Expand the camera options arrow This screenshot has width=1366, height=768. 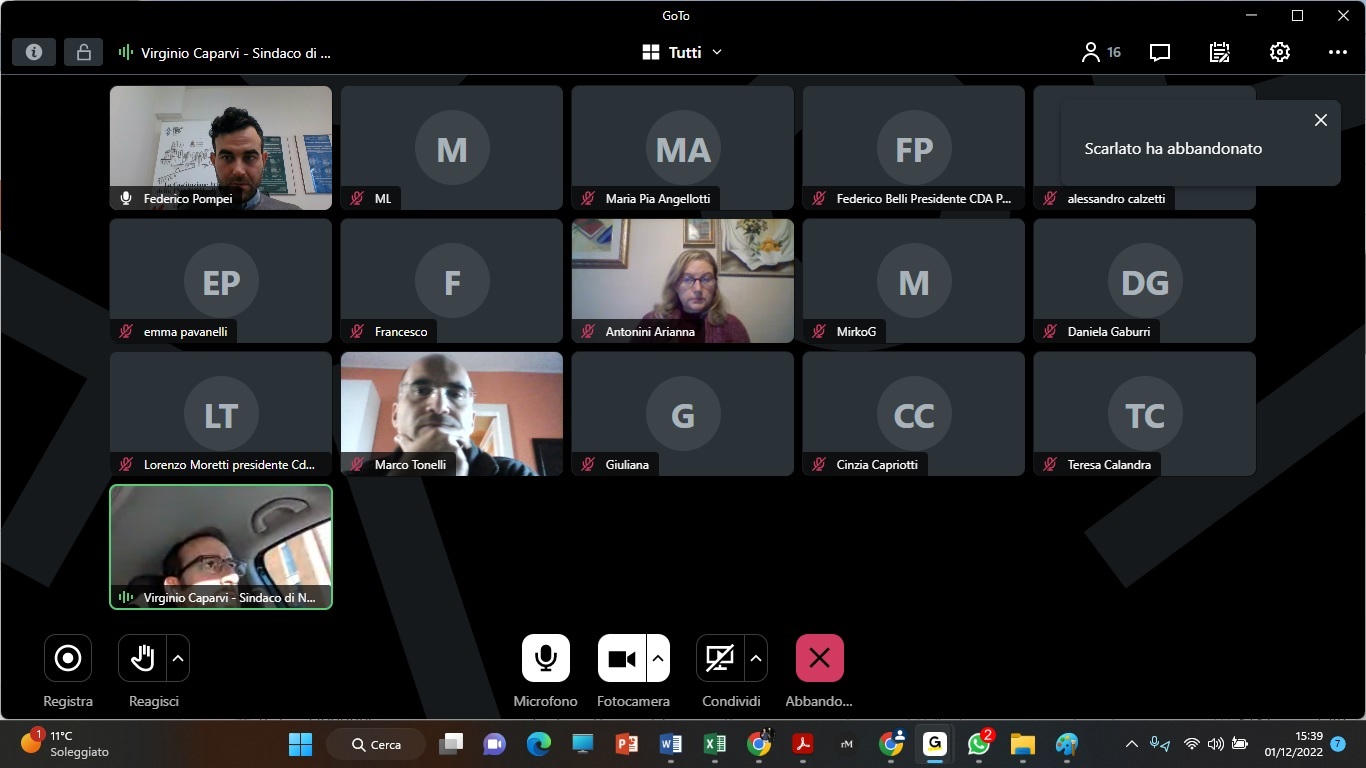[x=658, y=658]
